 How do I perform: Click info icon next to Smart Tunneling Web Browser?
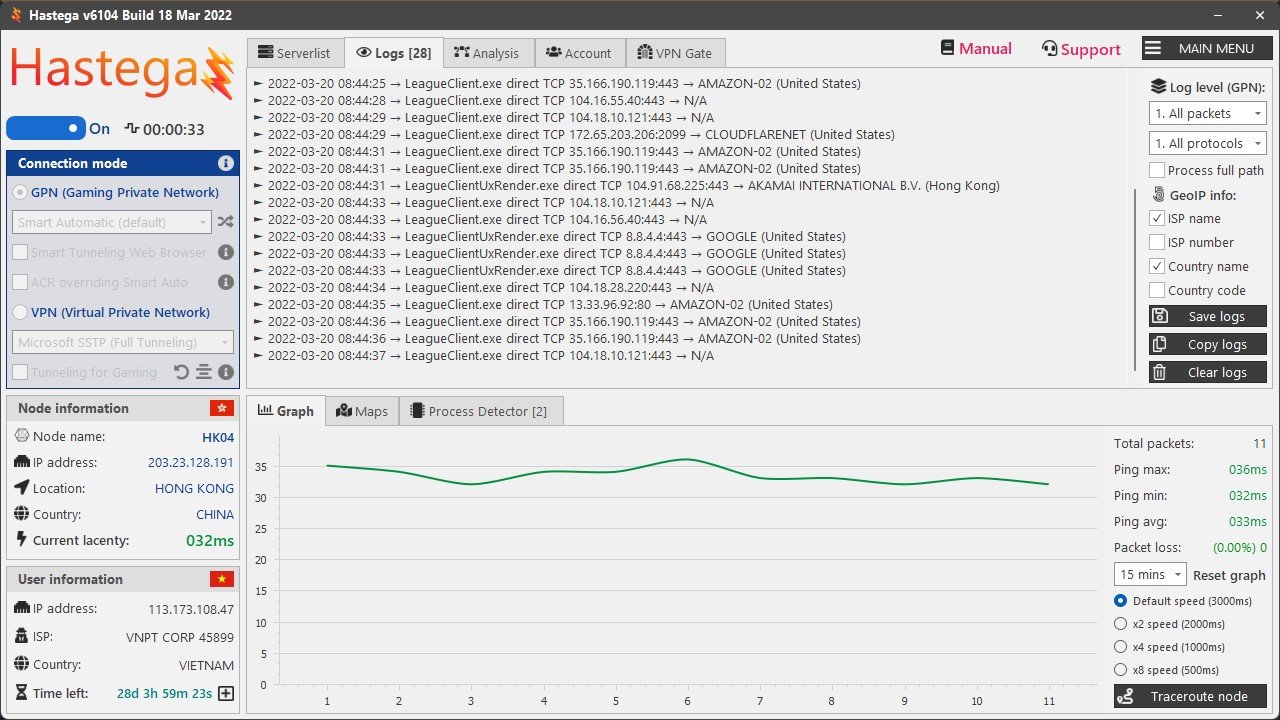coord(226,253)
